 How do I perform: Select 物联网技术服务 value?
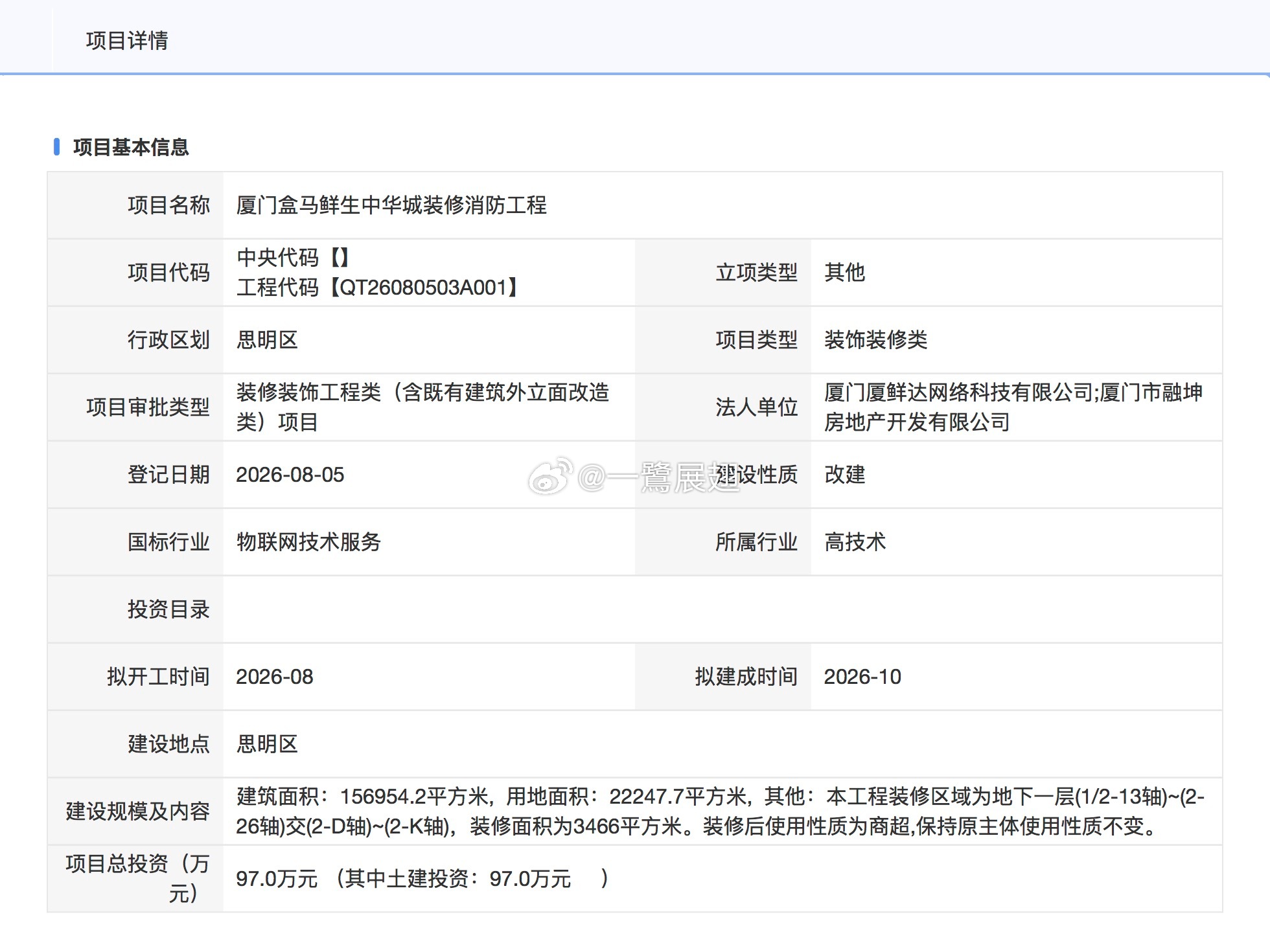pyautogui.click(x=308, y=542)
